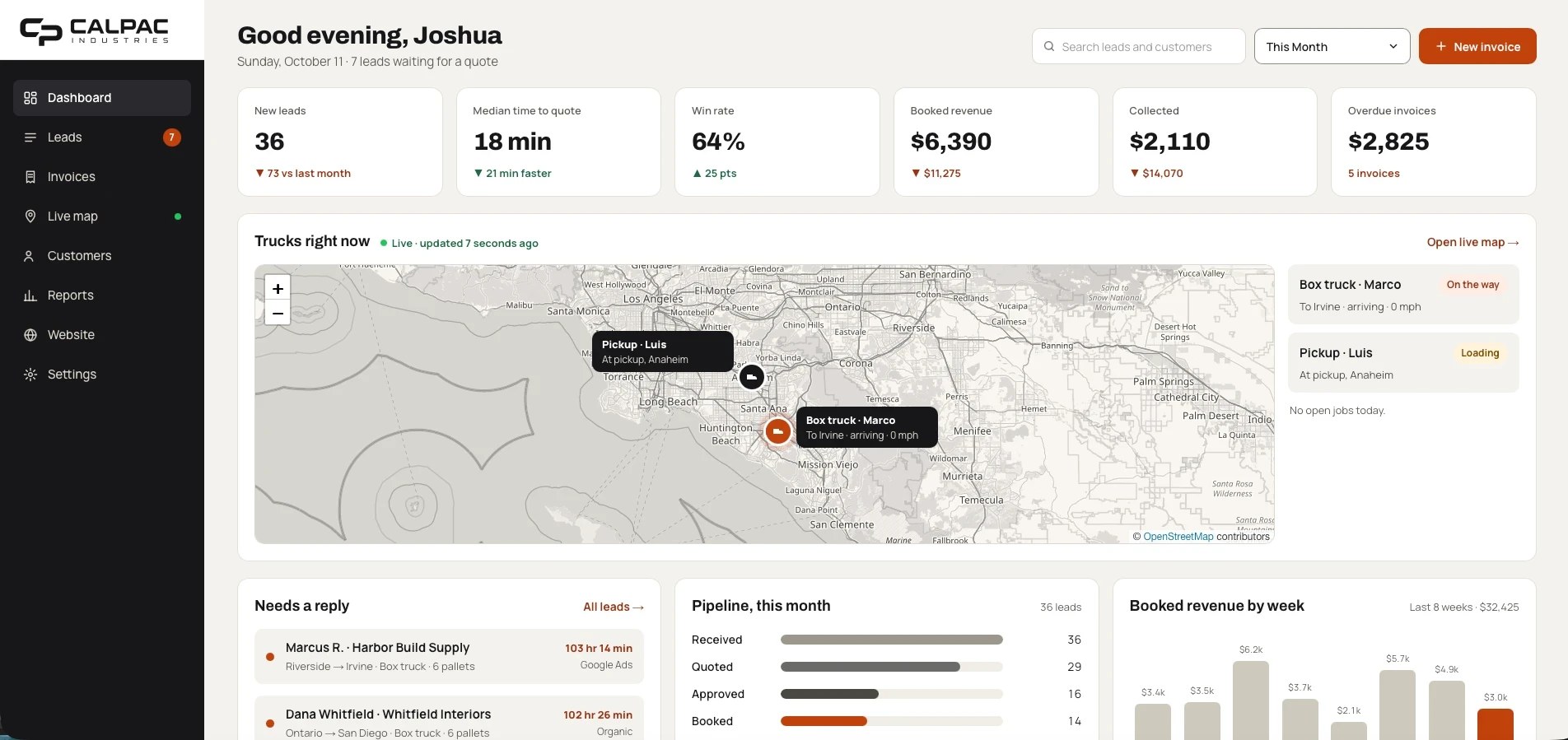Viewport: 1568px width, 740px height.
Task: Click the orange Booked pipeline bar
Action: click(x=824, y=721)
